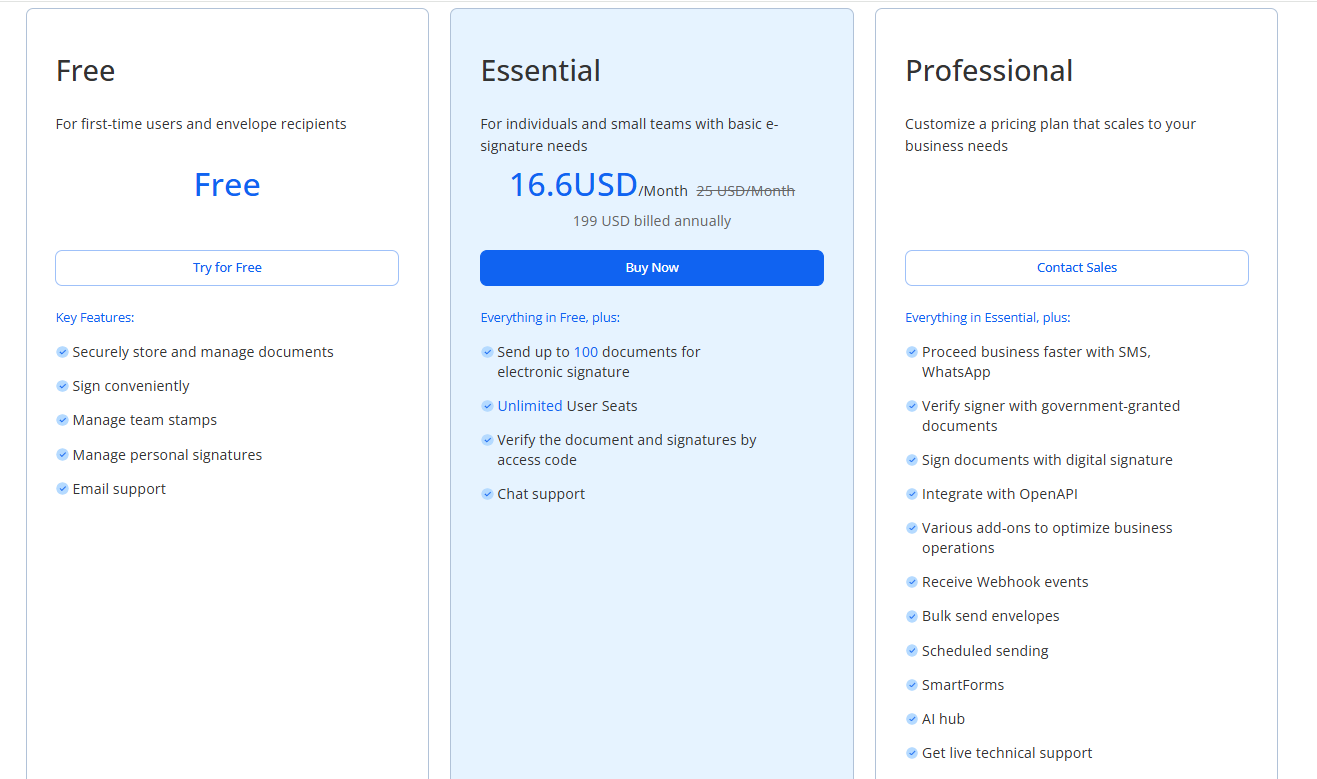
Task: Click checkmark icon next to Sign conveniently
Action: point(62,386)
